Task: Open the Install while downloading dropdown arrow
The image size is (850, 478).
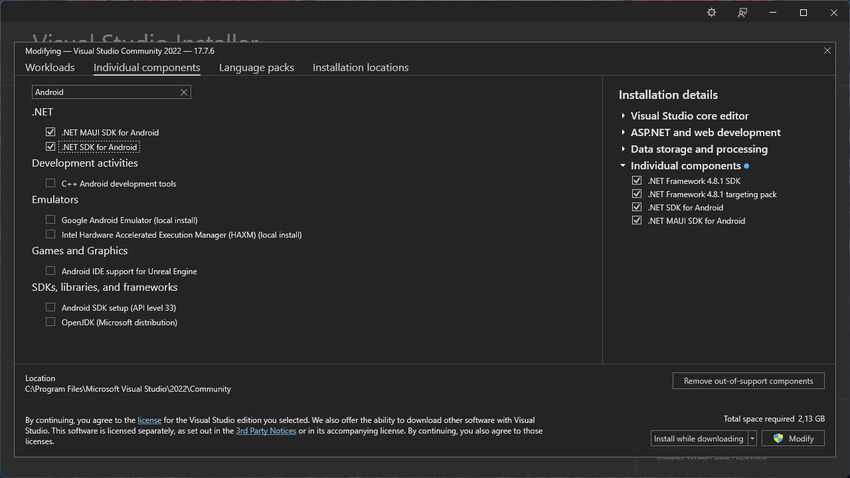Action: tap(752, 438)
